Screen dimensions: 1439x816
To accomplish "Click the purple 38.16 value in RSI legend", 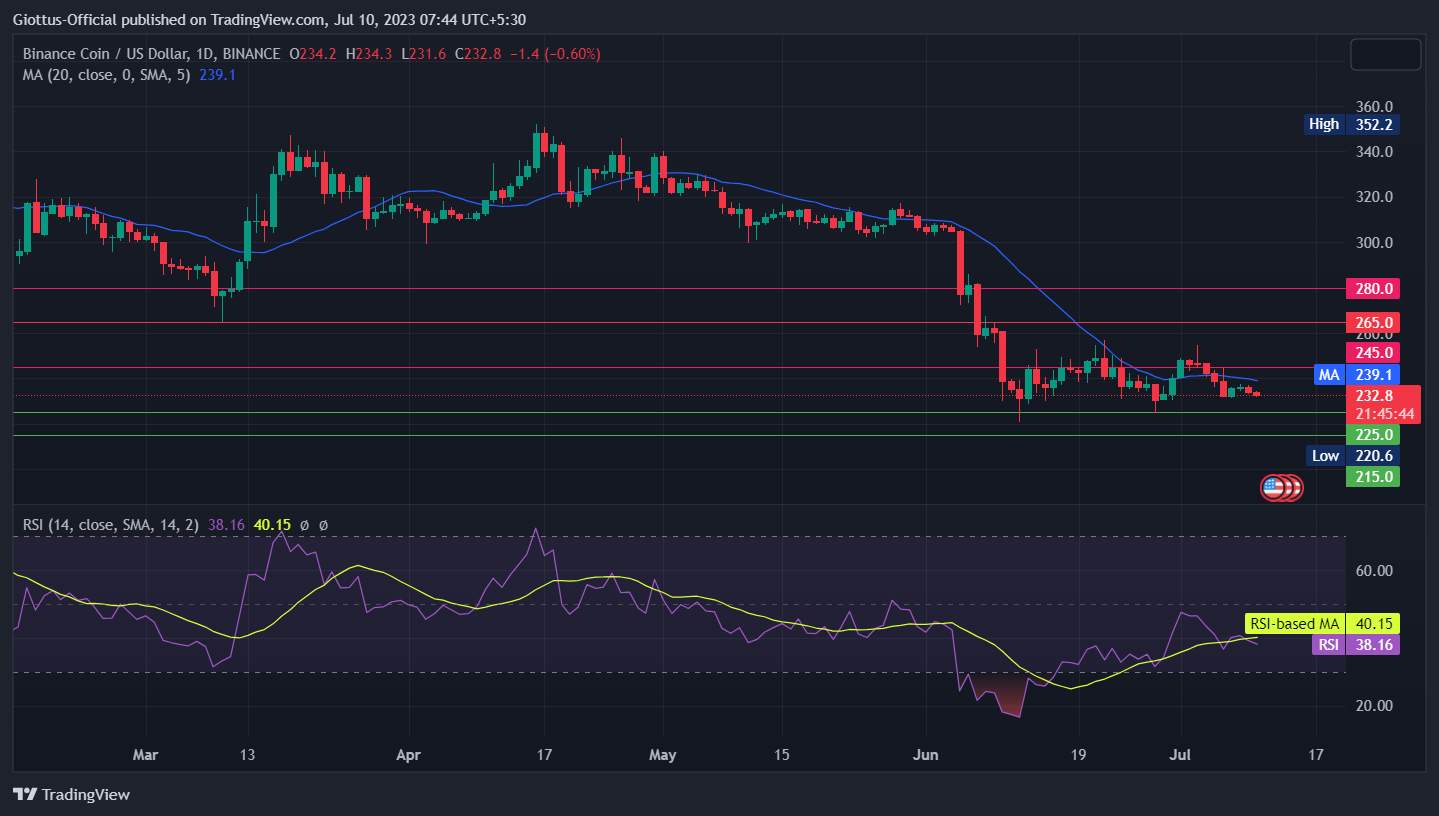I will coord(227,524).
